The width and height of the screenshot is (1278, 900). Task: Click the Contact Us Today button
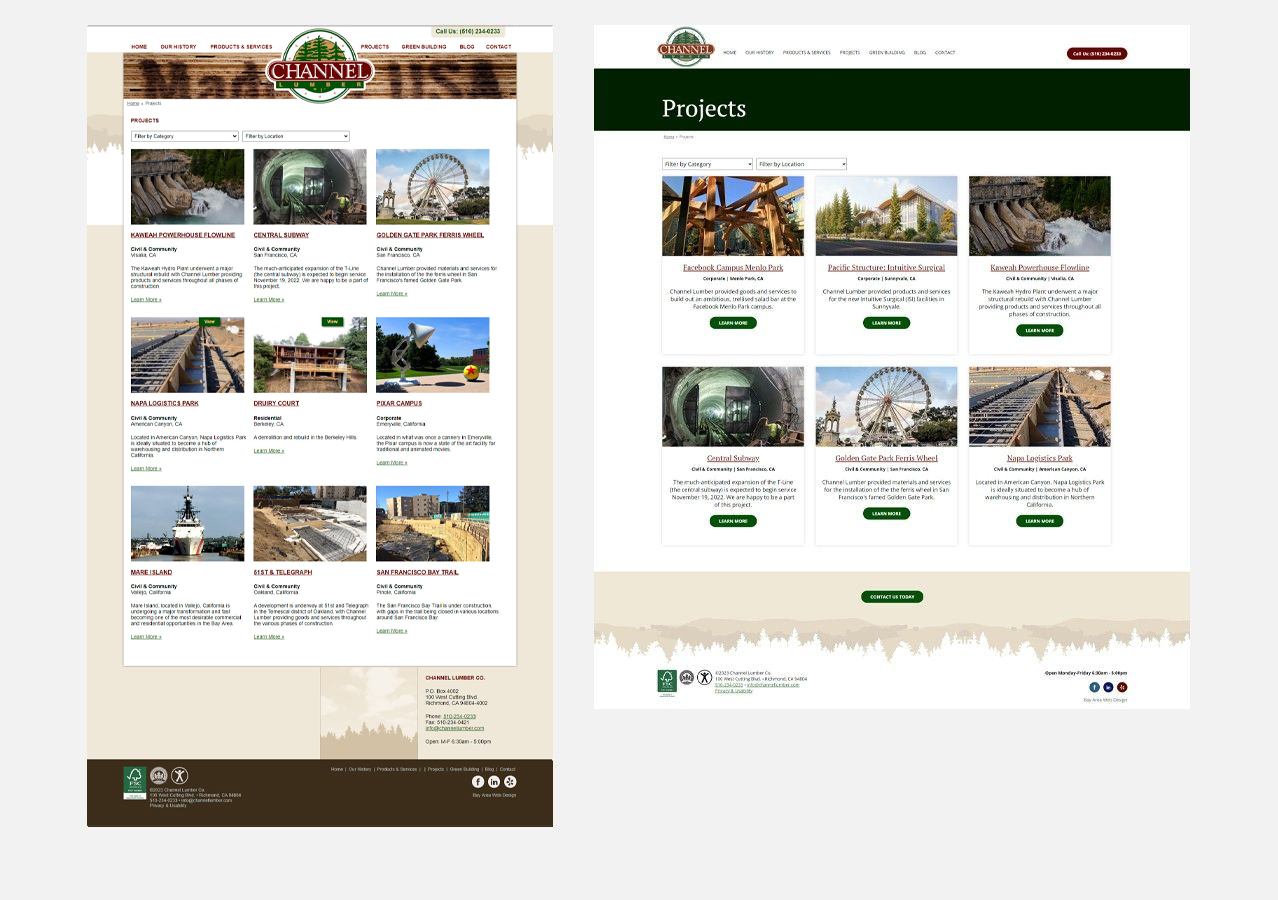[x=892, y=597]
